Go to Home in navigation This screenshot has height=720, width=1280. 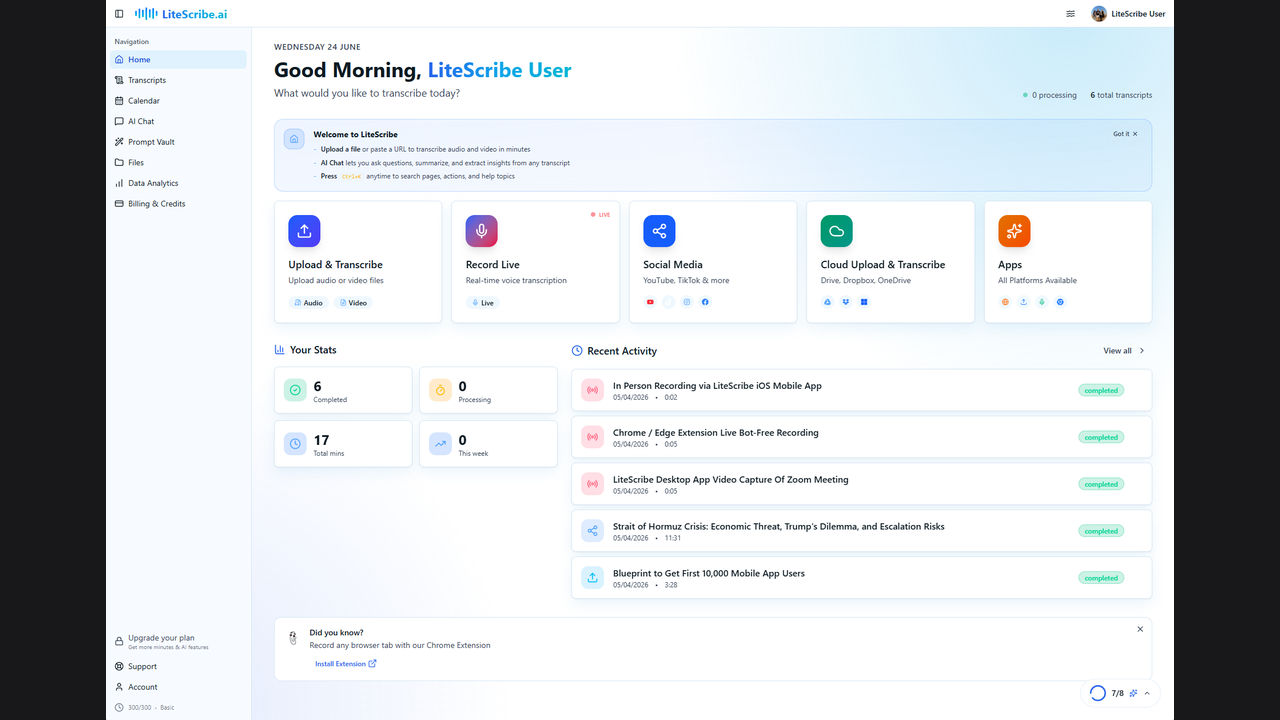point(178,60)
